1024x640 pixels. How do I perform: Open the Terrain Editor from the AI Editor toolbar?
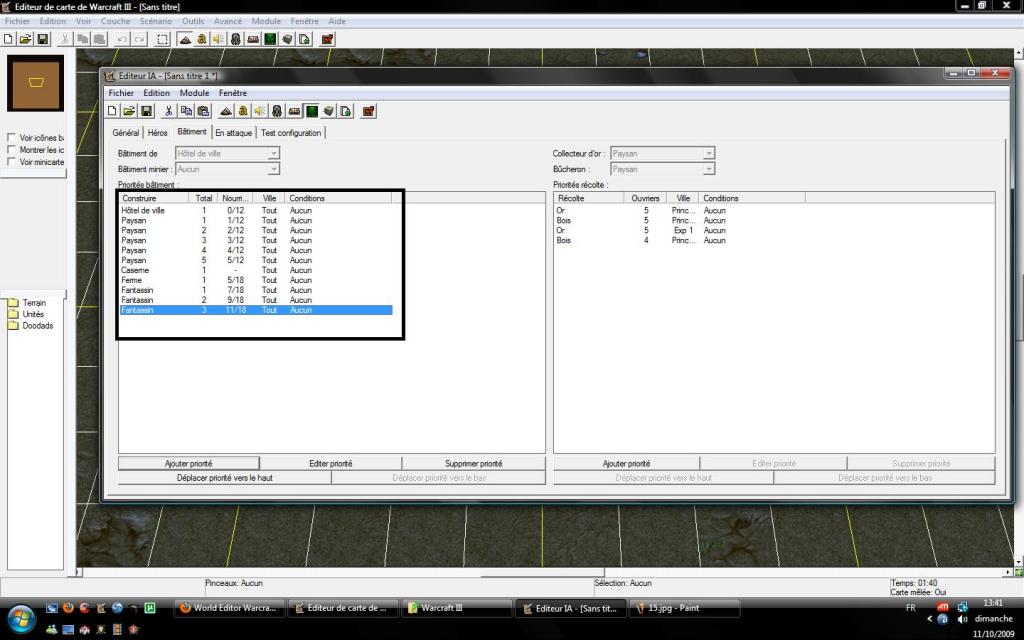point(226,112)
